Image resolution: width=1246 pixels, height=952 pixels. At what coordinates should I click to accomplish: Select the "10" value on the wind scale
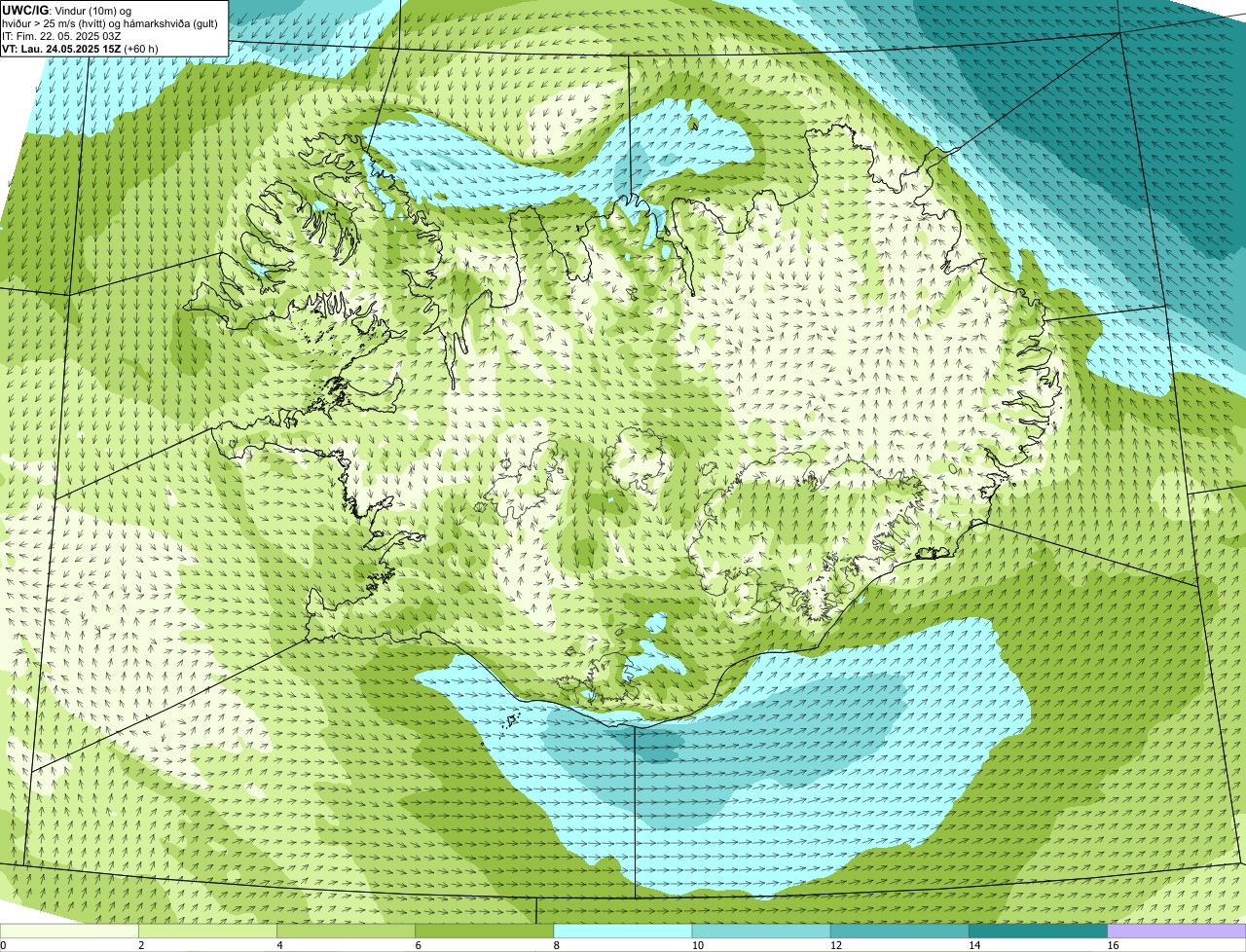coord(697,945)
